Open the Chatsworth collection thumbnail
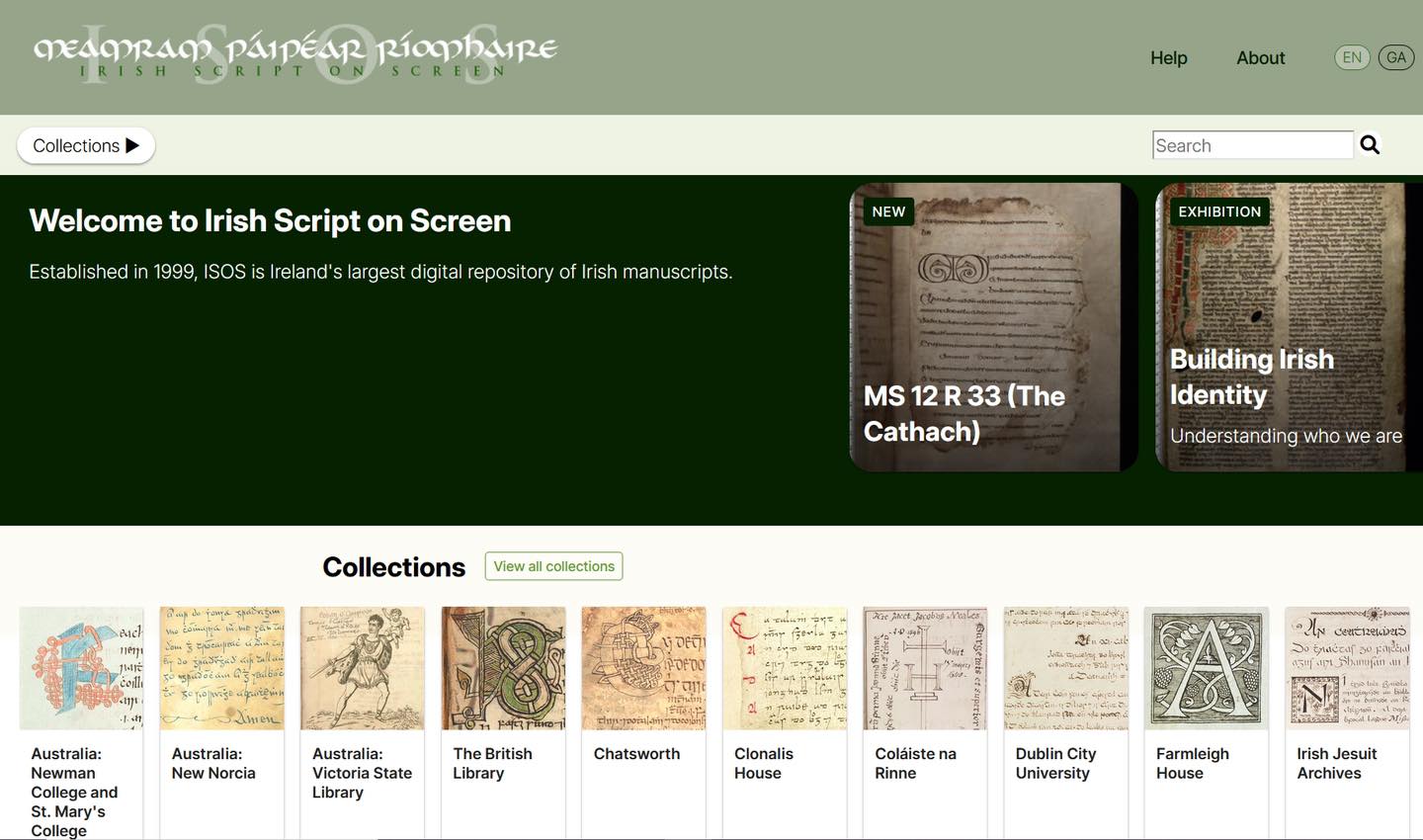Screen dimensions: 1423x840 click(644, 668)
